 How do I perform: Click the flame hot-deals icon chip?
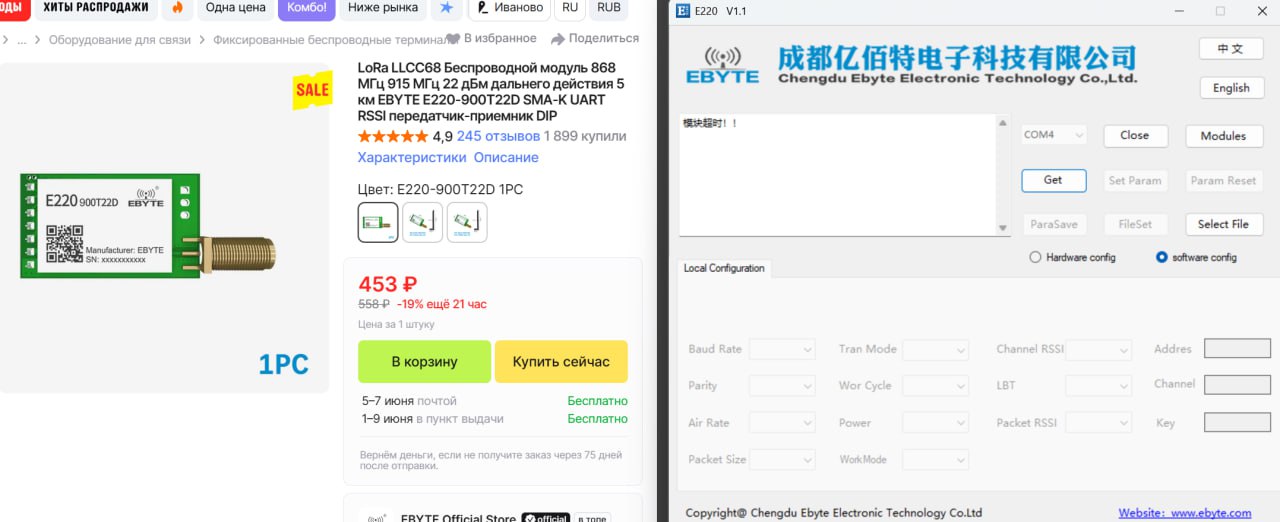pyautogui.click(x=178, y=7)
